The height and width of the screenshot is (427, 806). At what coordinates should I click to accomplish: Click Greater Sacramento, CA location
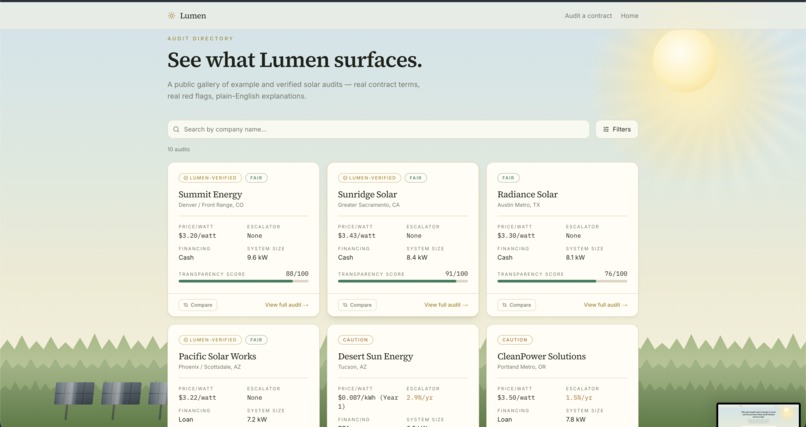click(x=369, y=205)
